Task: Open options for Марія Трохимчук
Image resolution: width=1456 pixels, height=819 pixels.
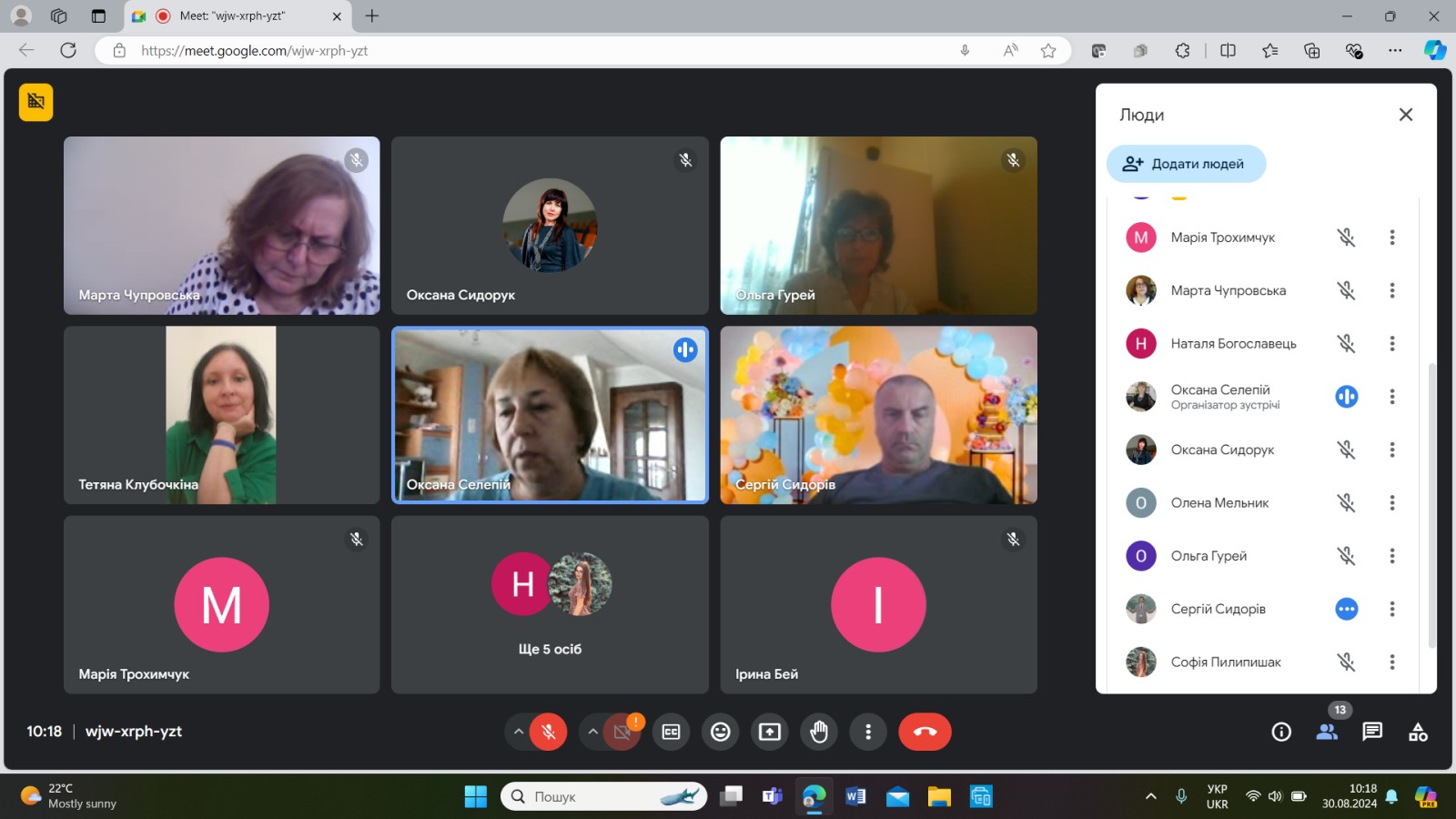Action: click(1391, 238)
